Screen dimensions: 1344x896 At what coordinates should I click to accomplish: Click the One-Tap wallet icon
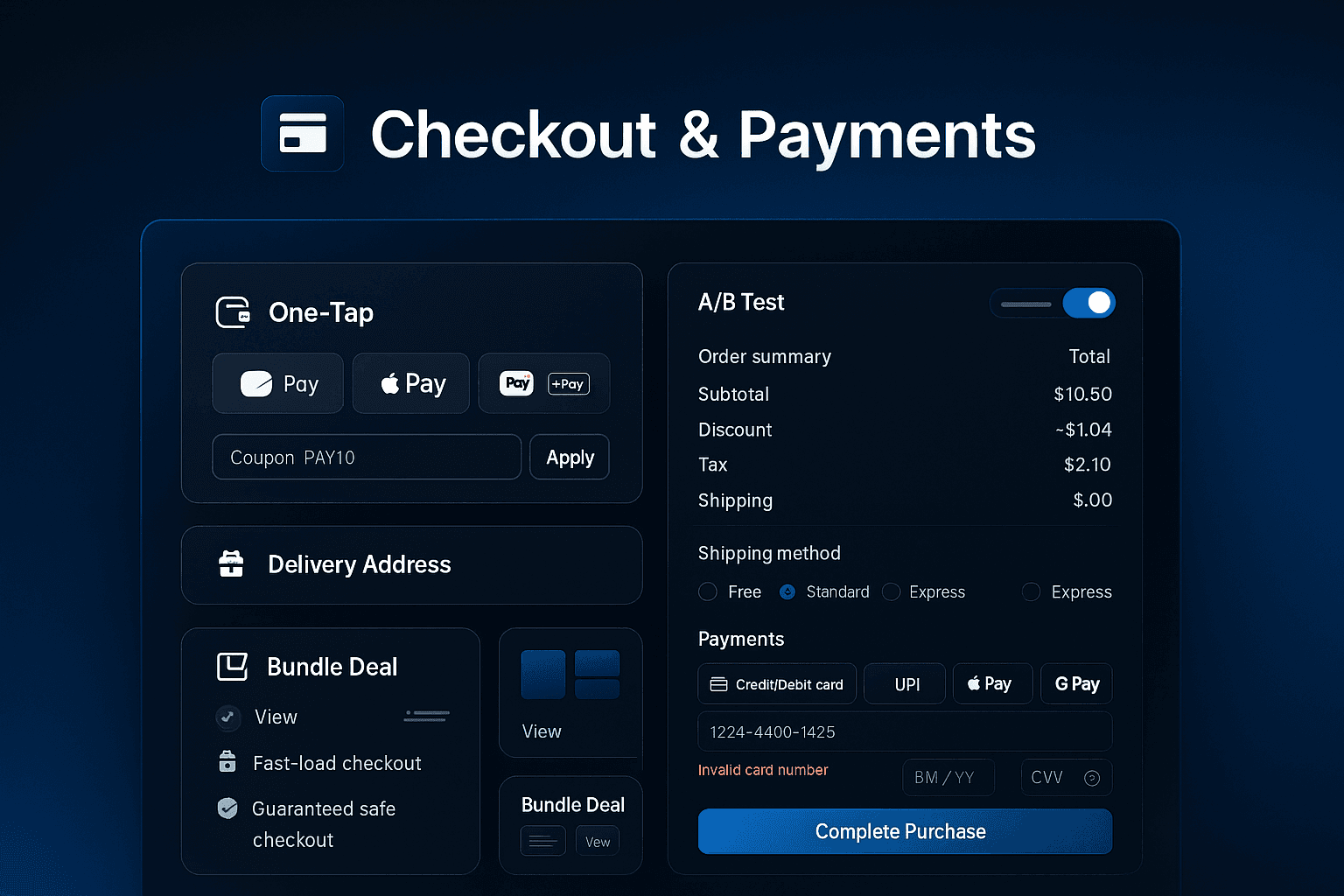click(233, 312)
